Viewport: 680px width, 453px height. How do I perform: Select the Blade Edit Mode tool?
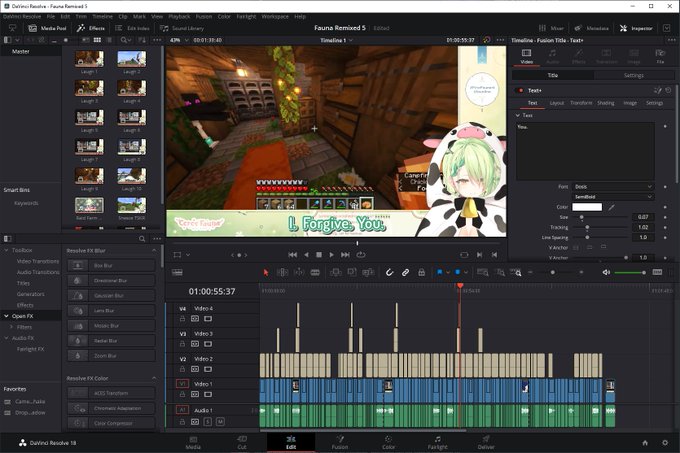(315, 272)
